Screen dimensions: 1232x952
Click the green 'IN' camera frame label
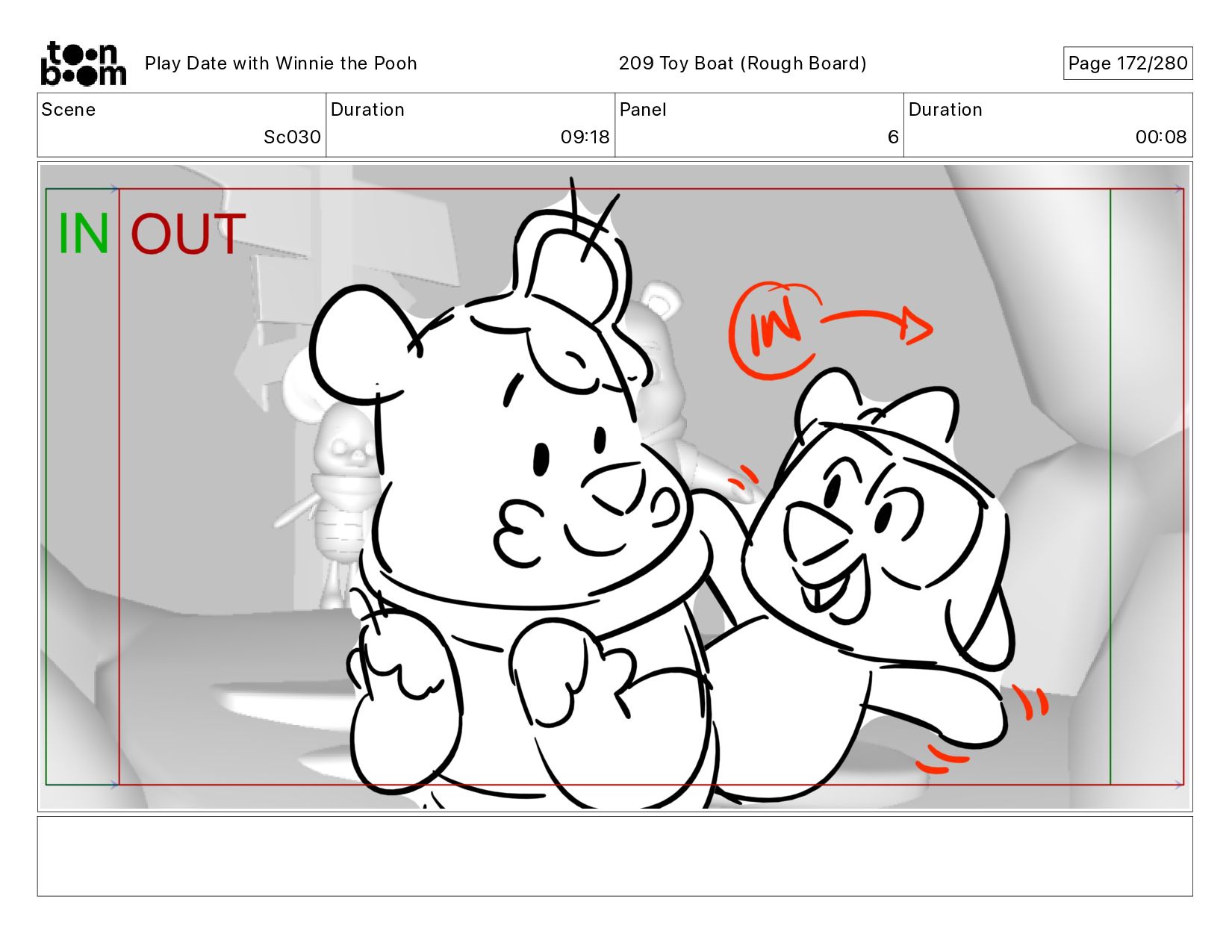coord(84,234)
